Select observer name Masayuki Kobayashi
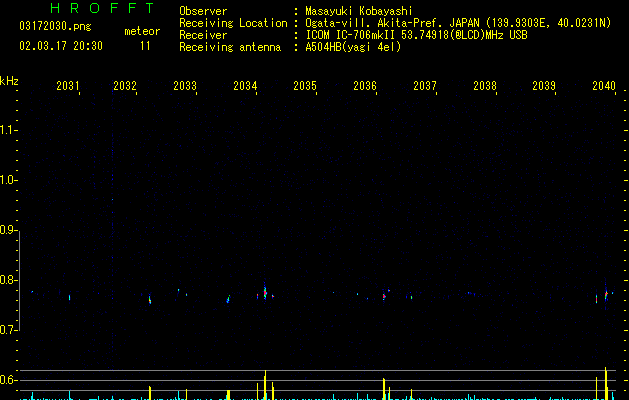The image size is (629, 400). (x=359, y=11)
